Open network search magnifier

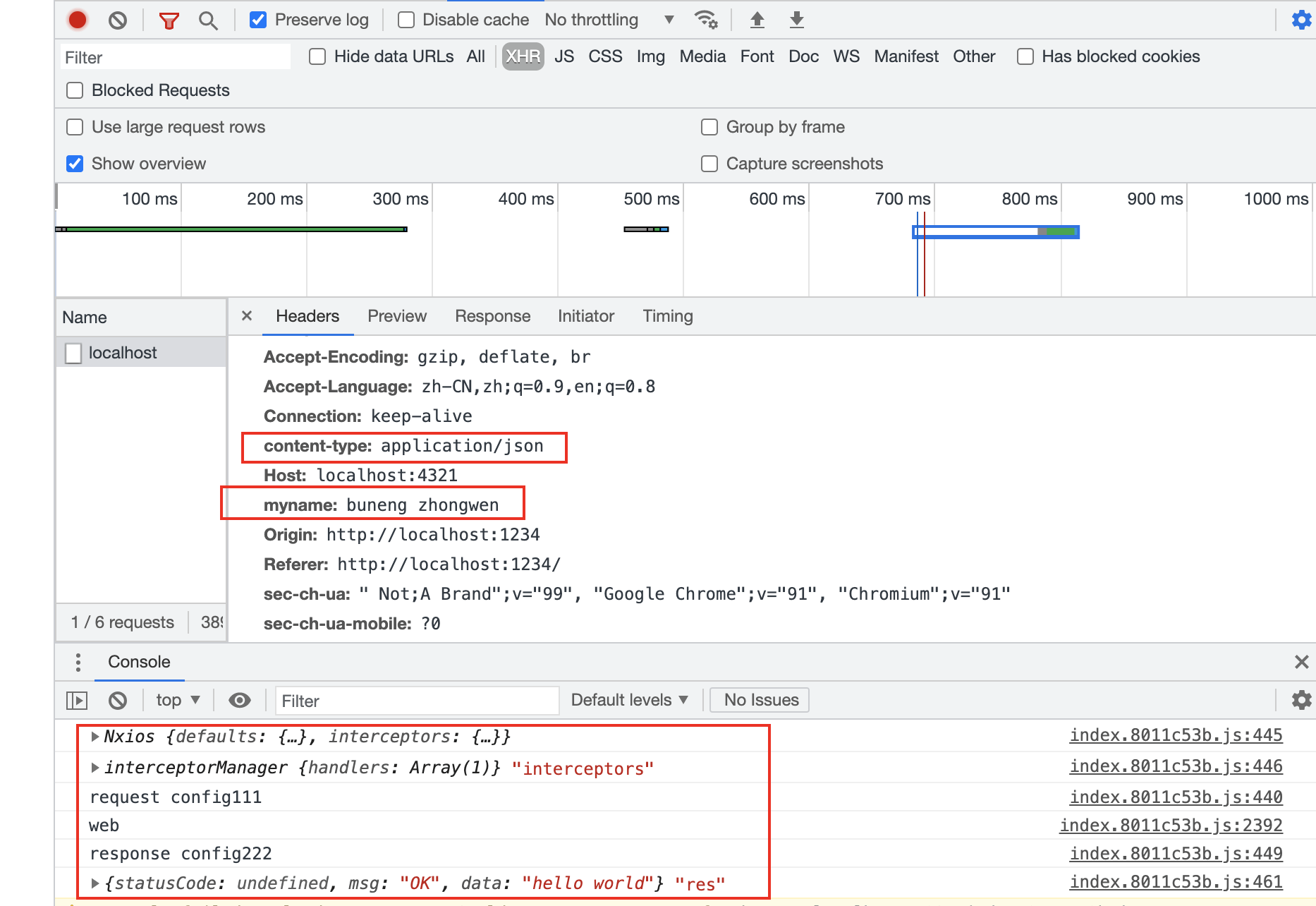208,20
